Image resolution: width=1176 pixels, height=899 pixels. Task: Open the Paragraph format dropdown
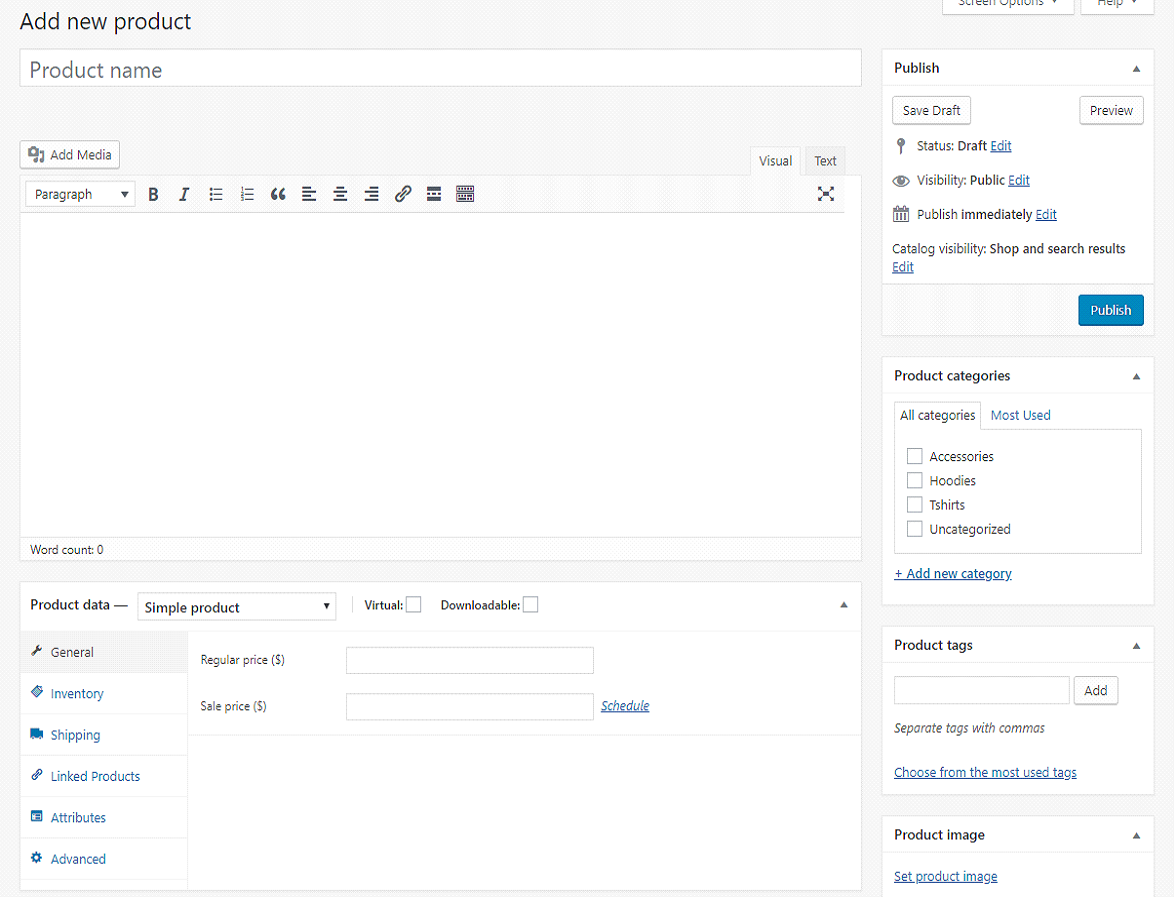[80, 194]
